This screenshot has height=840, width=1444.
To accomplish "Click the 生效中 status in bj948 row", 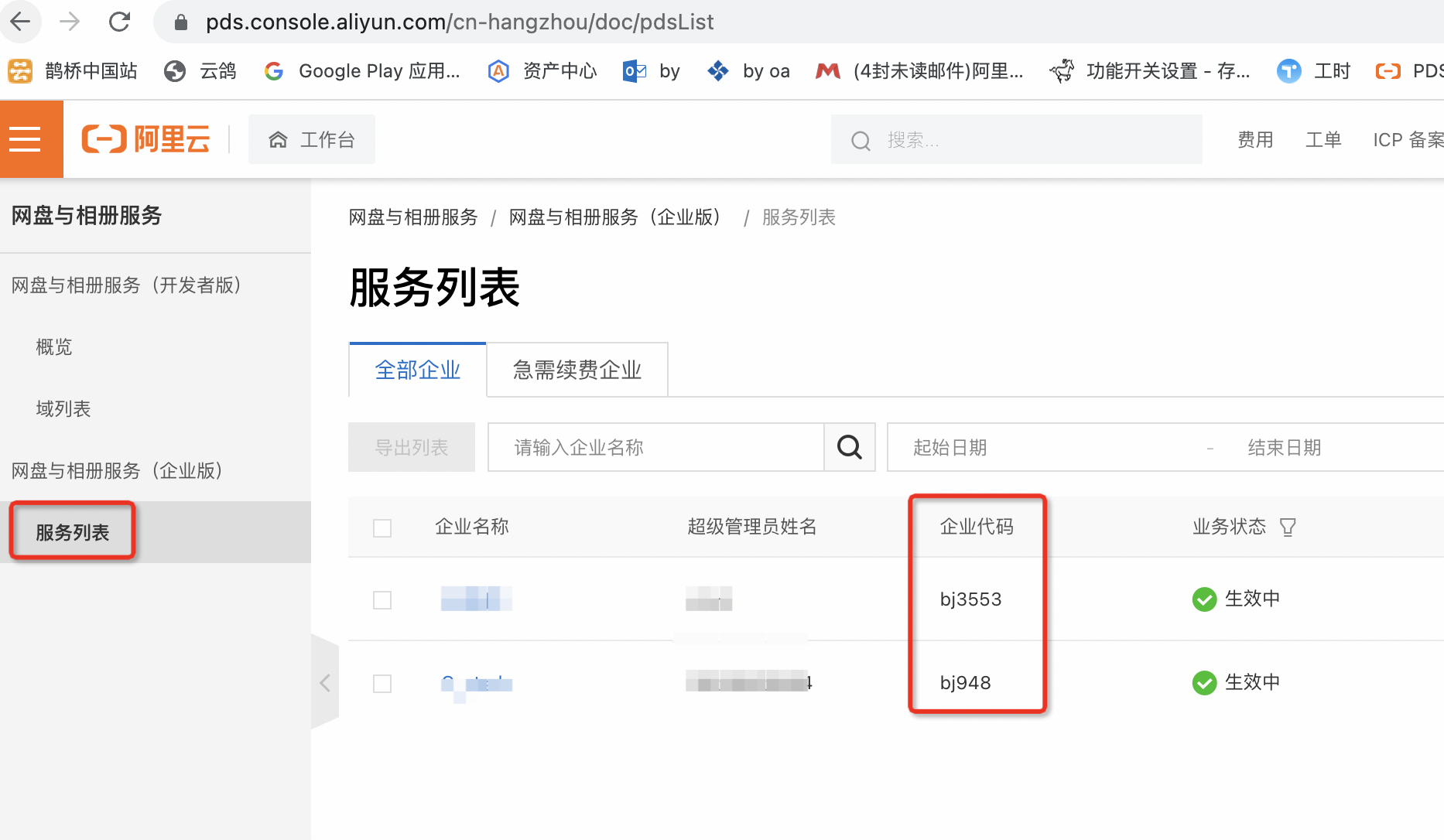I will tap(1237, 682).
